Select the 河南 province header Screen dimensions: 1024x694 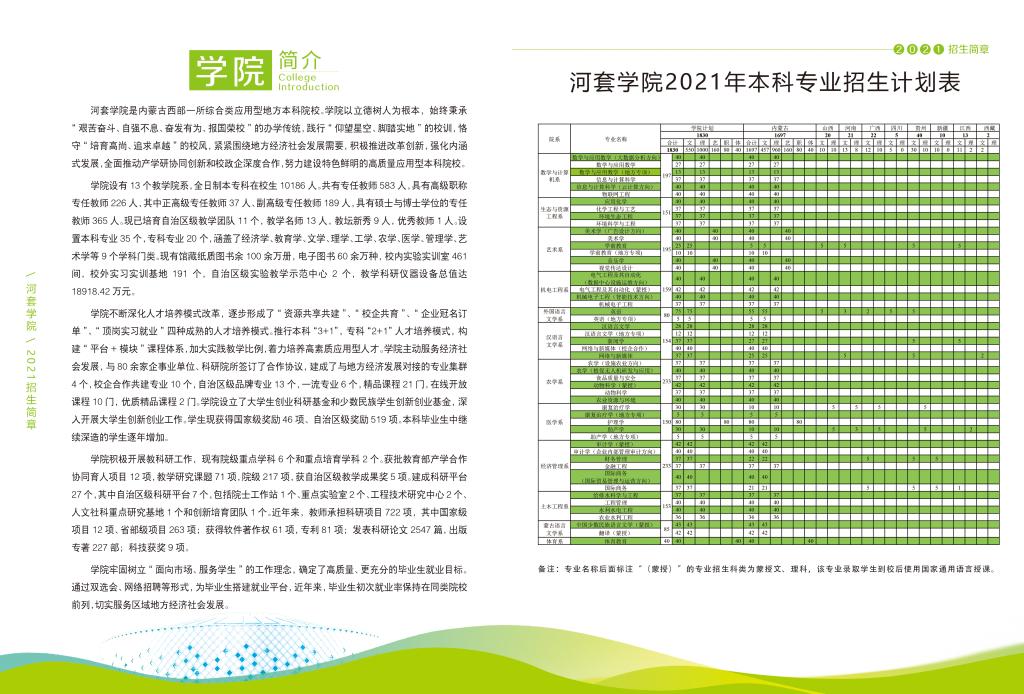[x=850, y=128]
